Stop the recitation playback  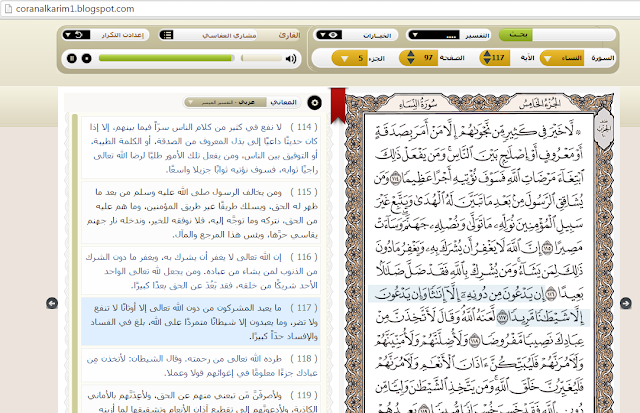87,58
